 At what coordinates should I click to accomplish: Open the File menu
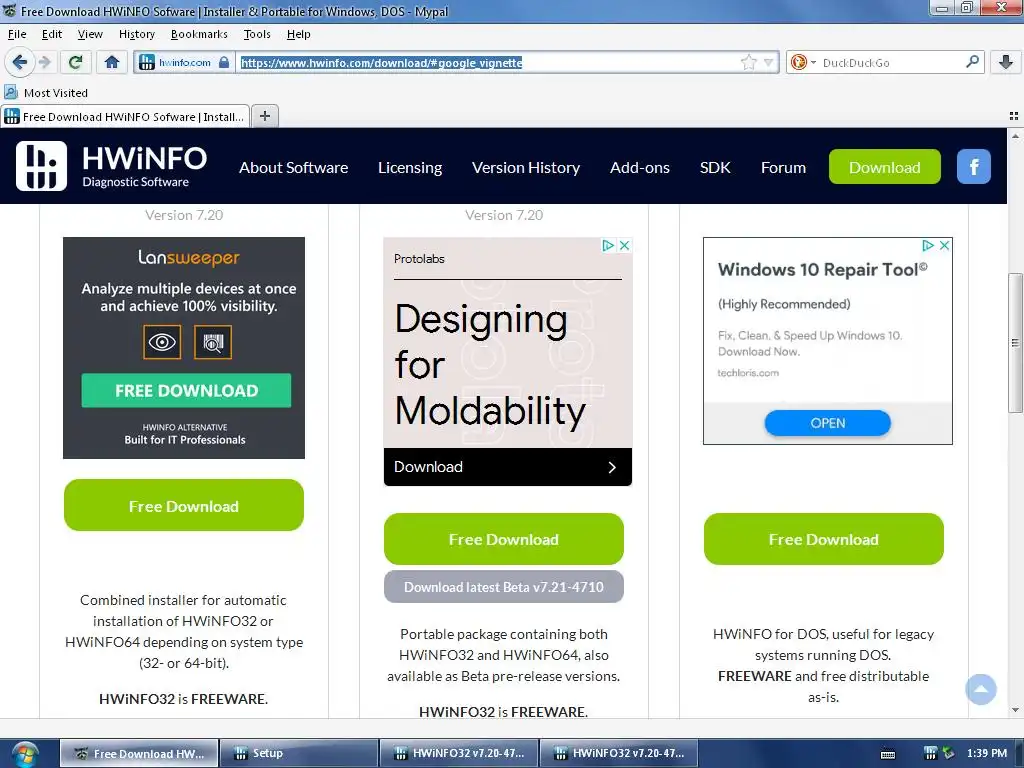point(17,34)
